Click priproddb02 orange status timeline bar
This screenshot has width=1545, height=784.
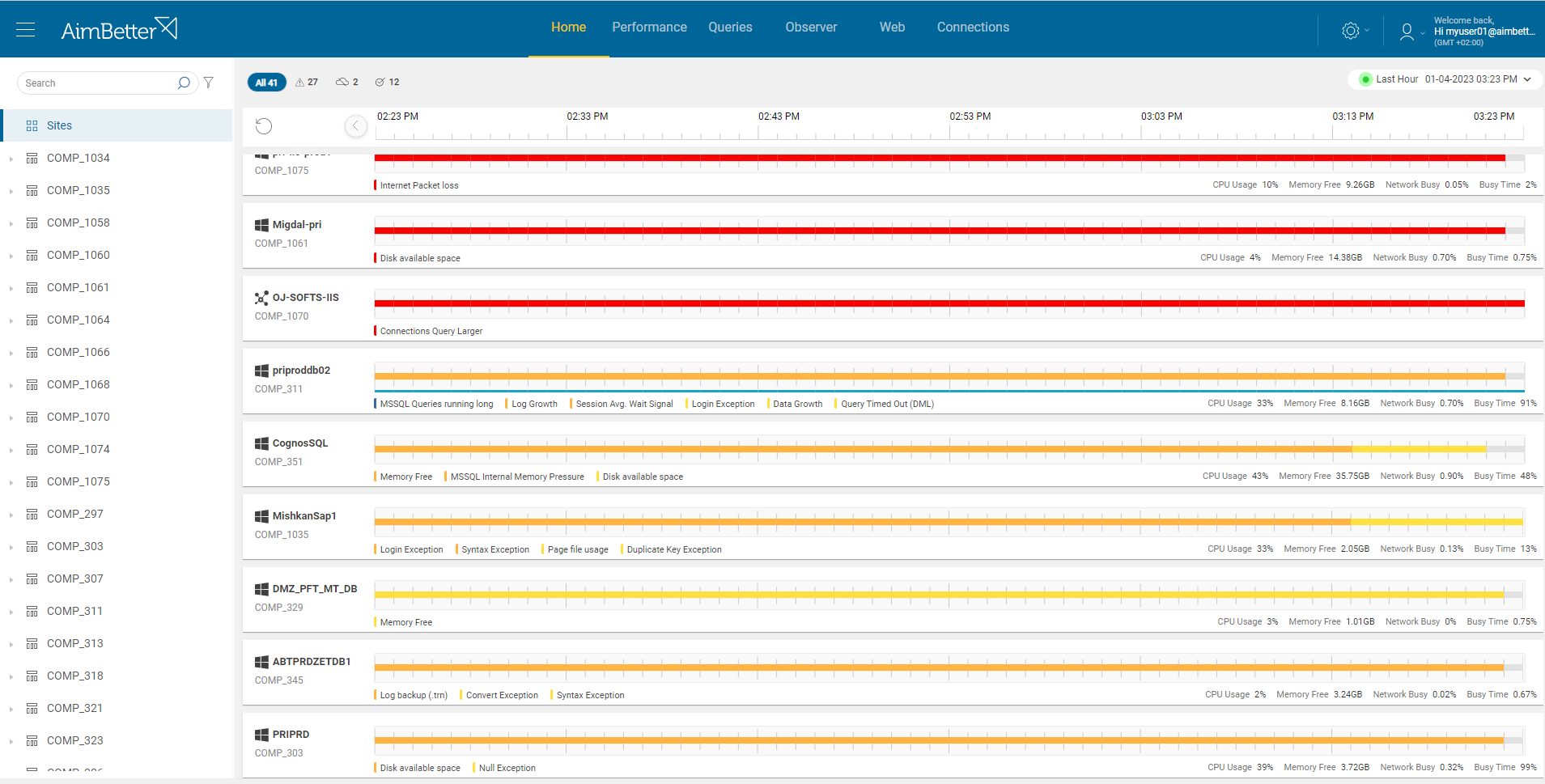coord(940,376)
